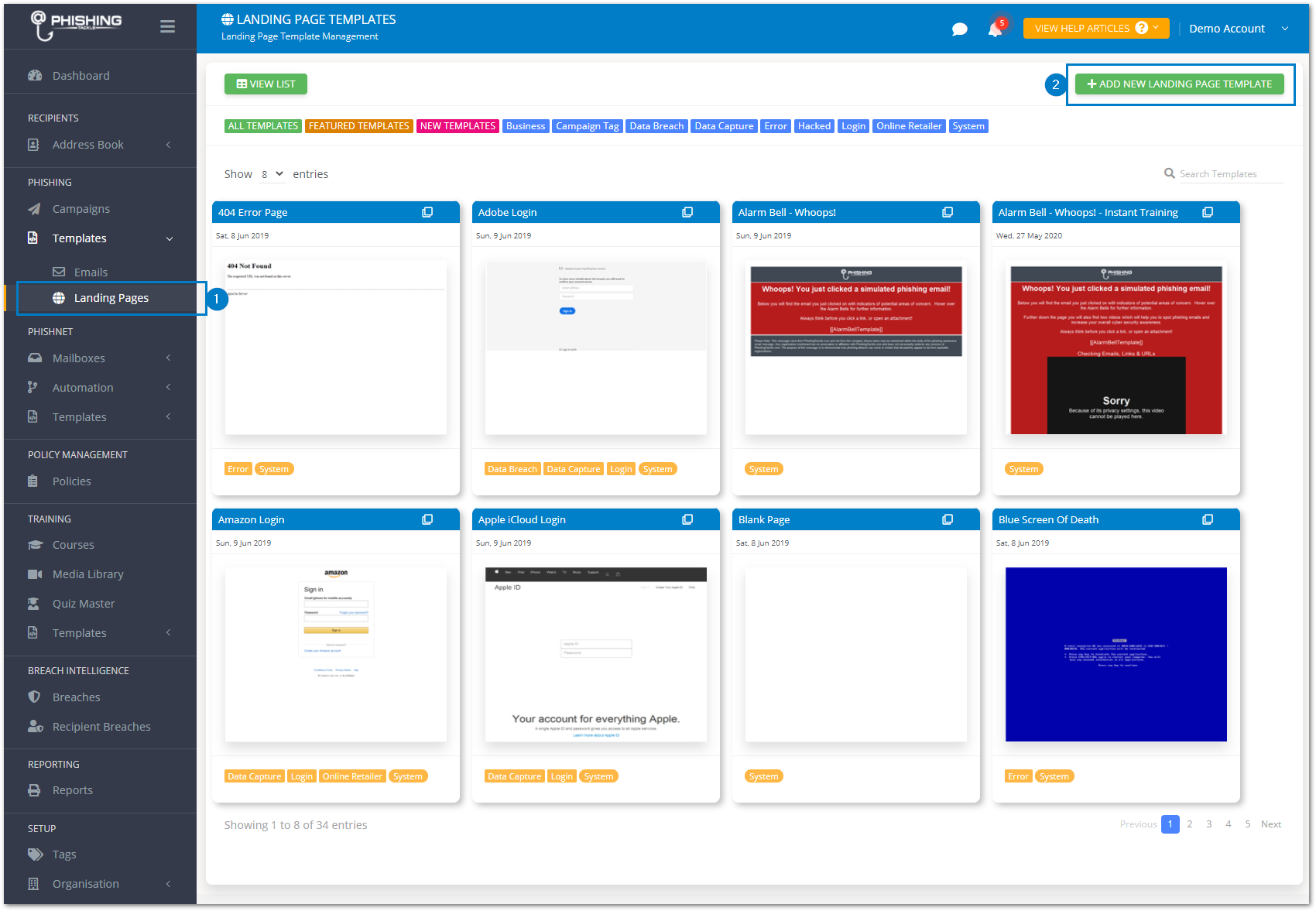Click the search magnifier icon

[1170, 173]
